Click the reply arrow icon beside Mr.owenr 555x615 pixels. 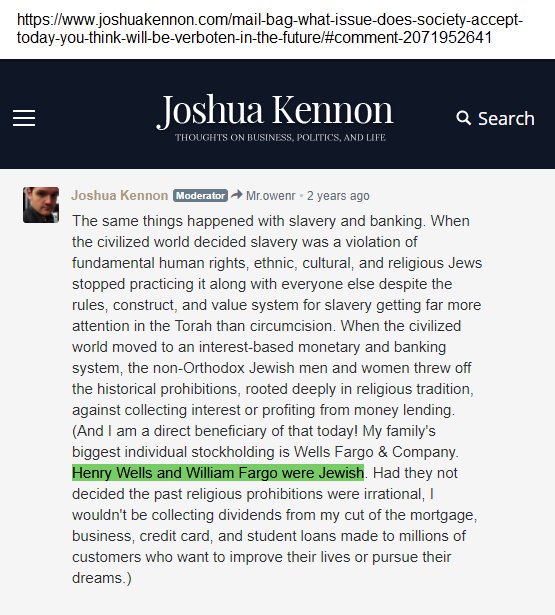point(237,195)
